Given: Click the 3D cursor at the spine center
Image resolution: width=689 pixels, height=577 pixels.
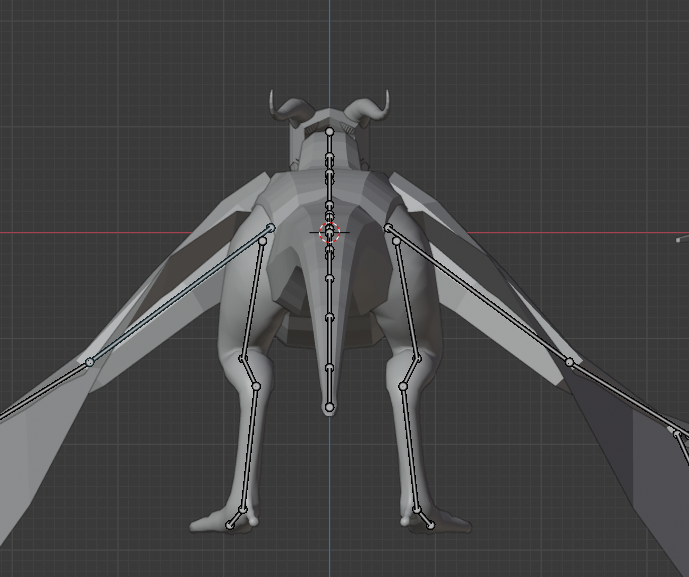Looking at the screenshot, I should click(x=330, y=232).
